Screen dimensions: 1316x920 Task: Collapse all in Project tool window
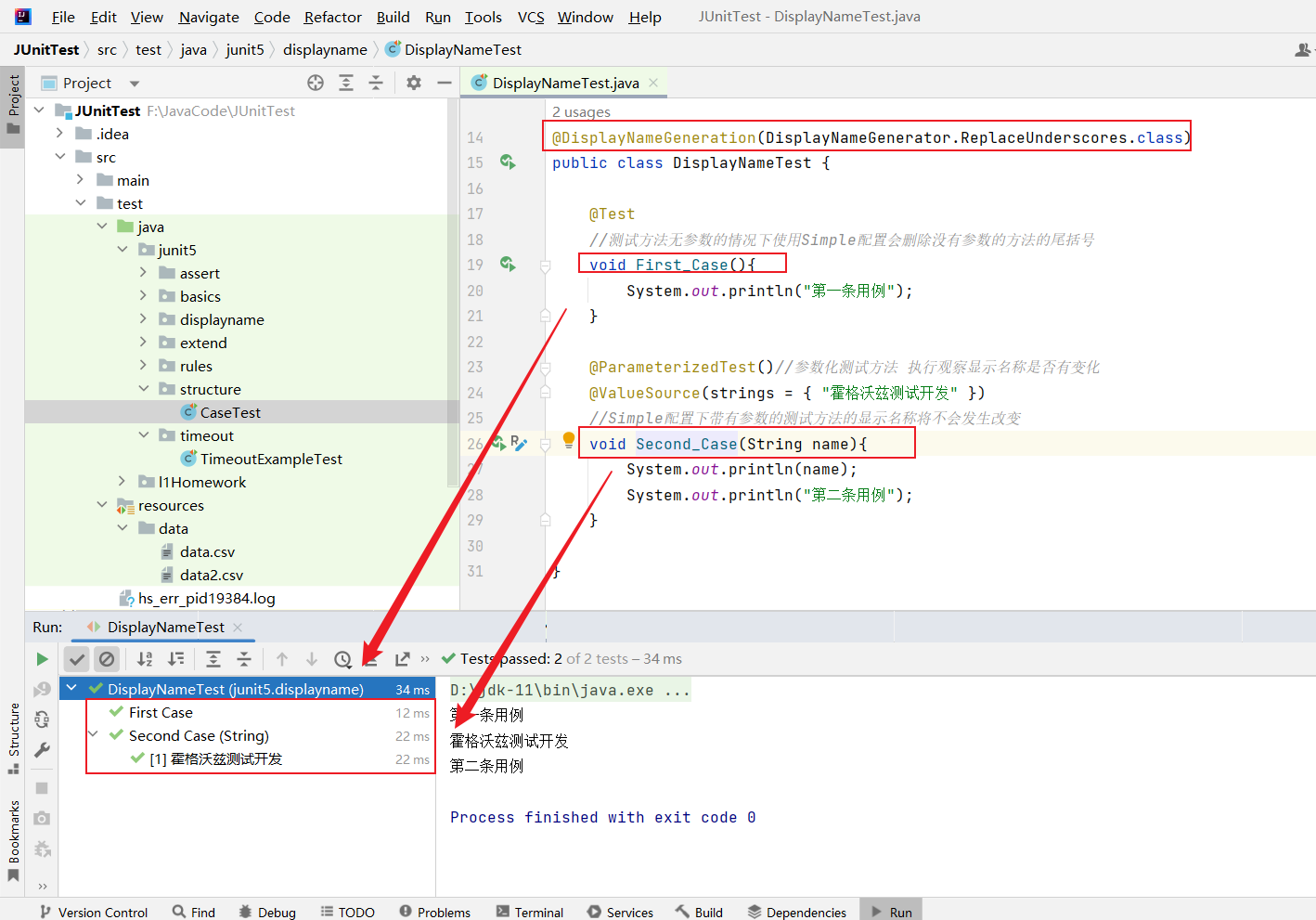point(376,83)
